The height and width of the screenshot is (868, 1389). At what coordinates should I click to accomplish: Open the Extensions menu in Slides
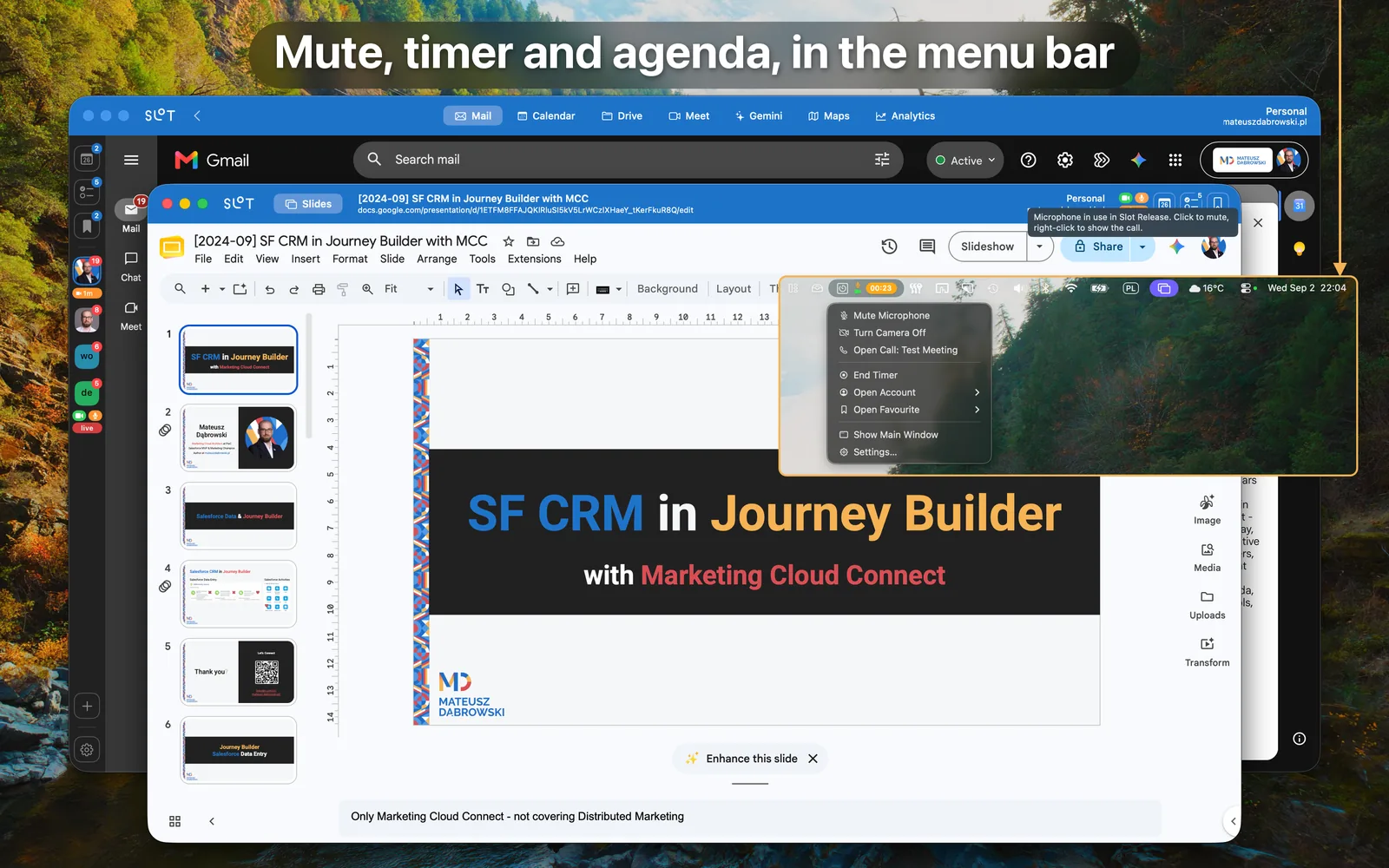click(x=534, y=260)
